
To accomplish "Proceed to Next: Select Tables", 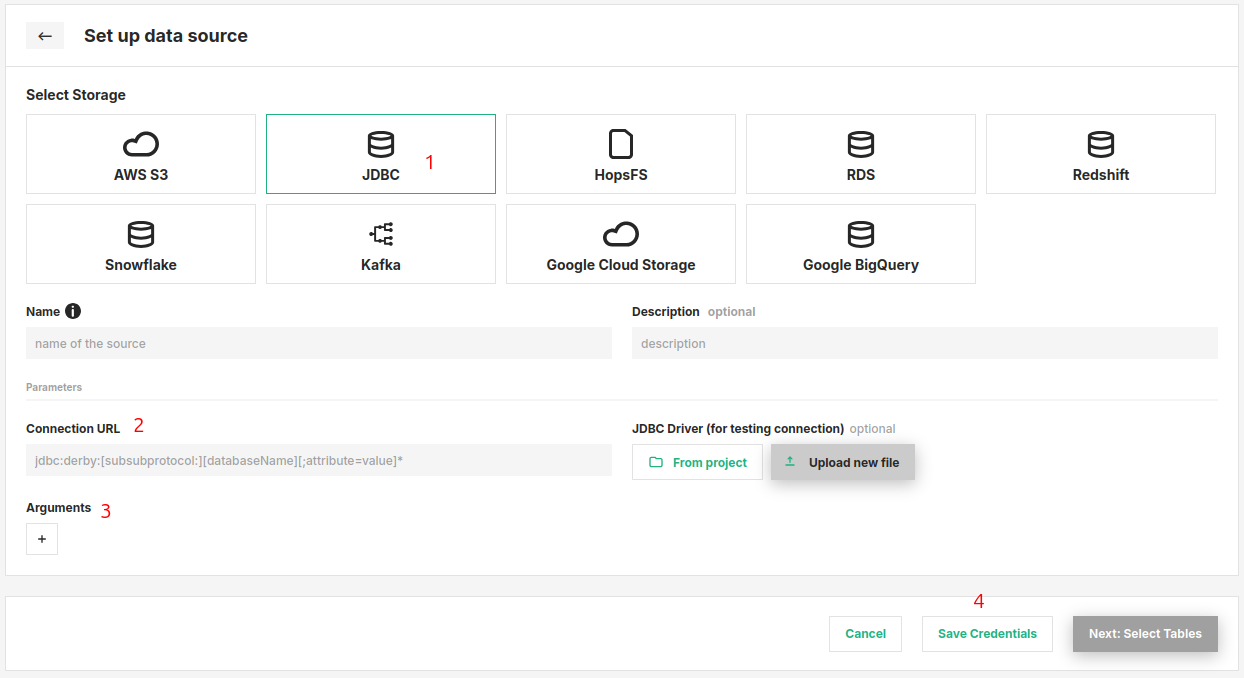I will (1145, 633).
